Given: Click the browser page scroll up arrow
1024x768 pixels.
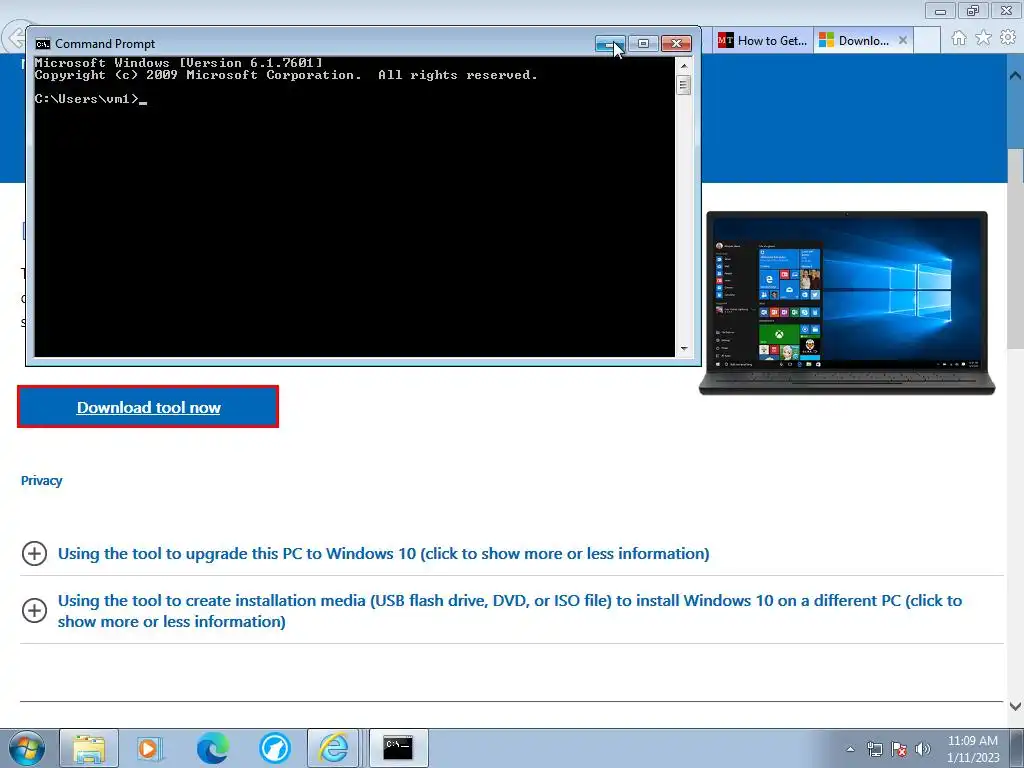Looking at the screenshot, I should [x=1015, y=75].
